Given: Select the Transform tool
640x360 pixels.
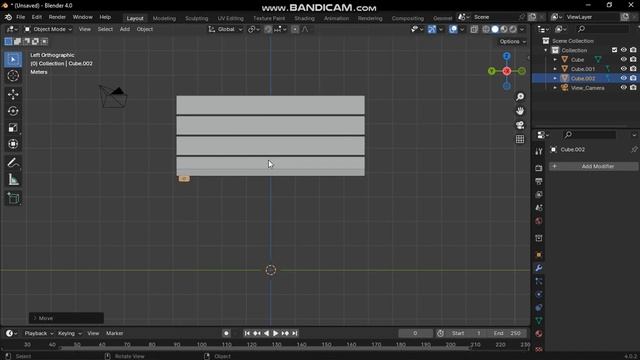Looking at the screenshot, I should 13,144.
